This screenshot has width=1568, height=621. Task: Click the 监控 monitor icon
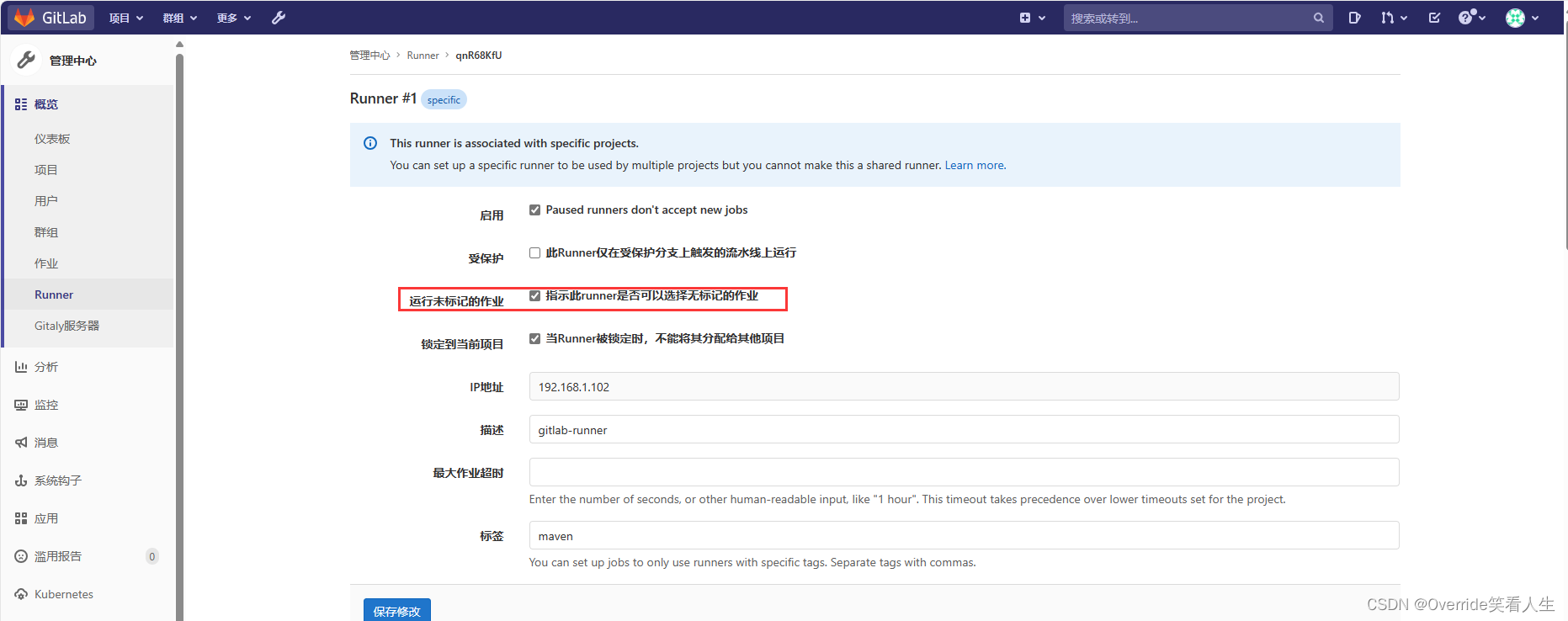pos(21,405)
